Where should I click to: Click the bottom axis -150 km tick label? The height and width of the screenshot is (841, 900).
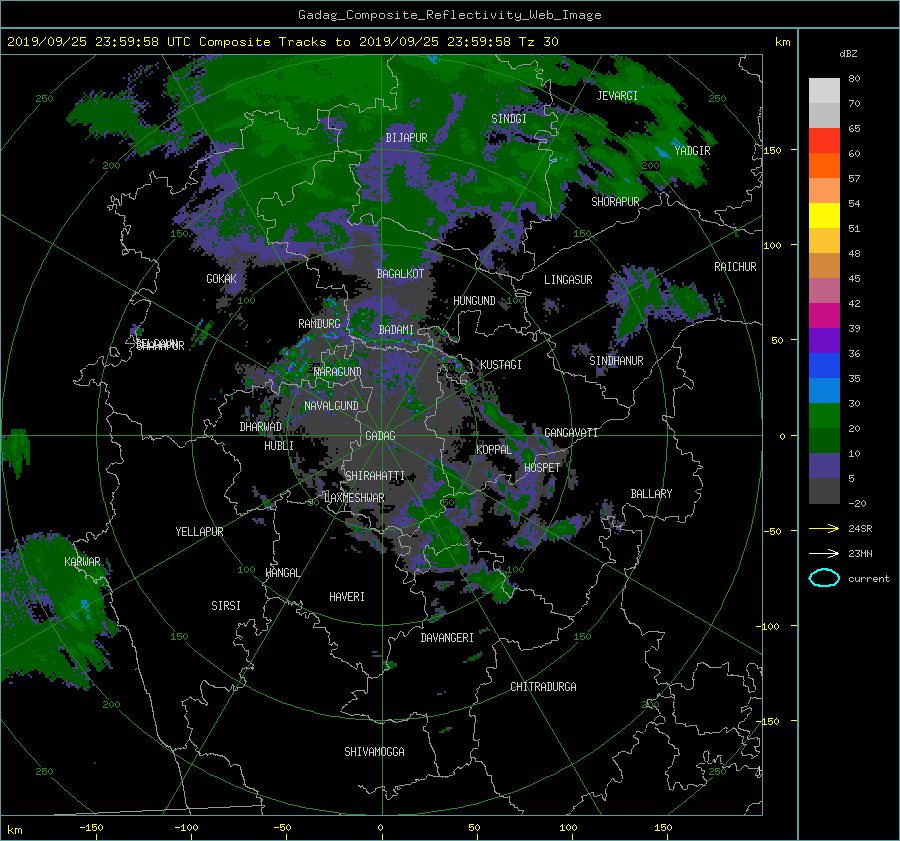coord(91,828)
